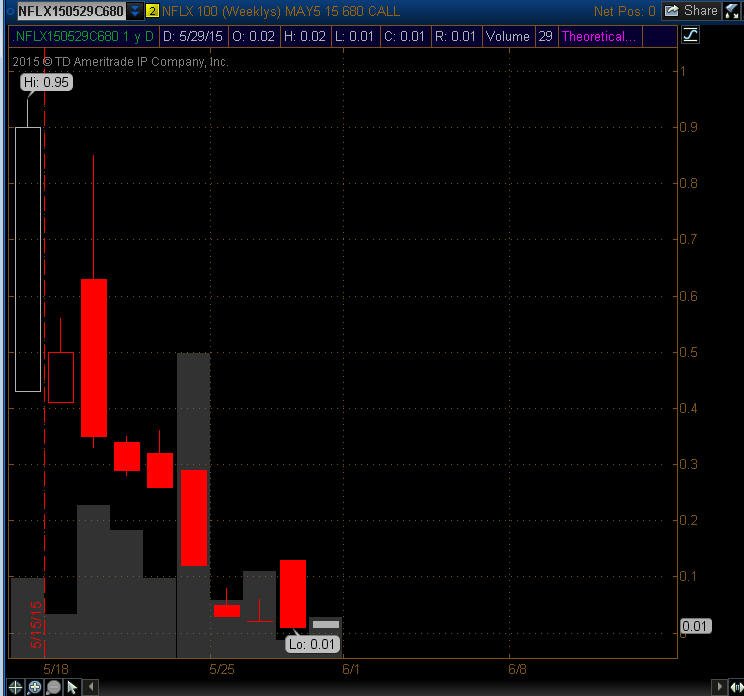Select the Theoretical... study label
Image resolution: width=744 pixels, height=696 pixels.
click(599, 37)
